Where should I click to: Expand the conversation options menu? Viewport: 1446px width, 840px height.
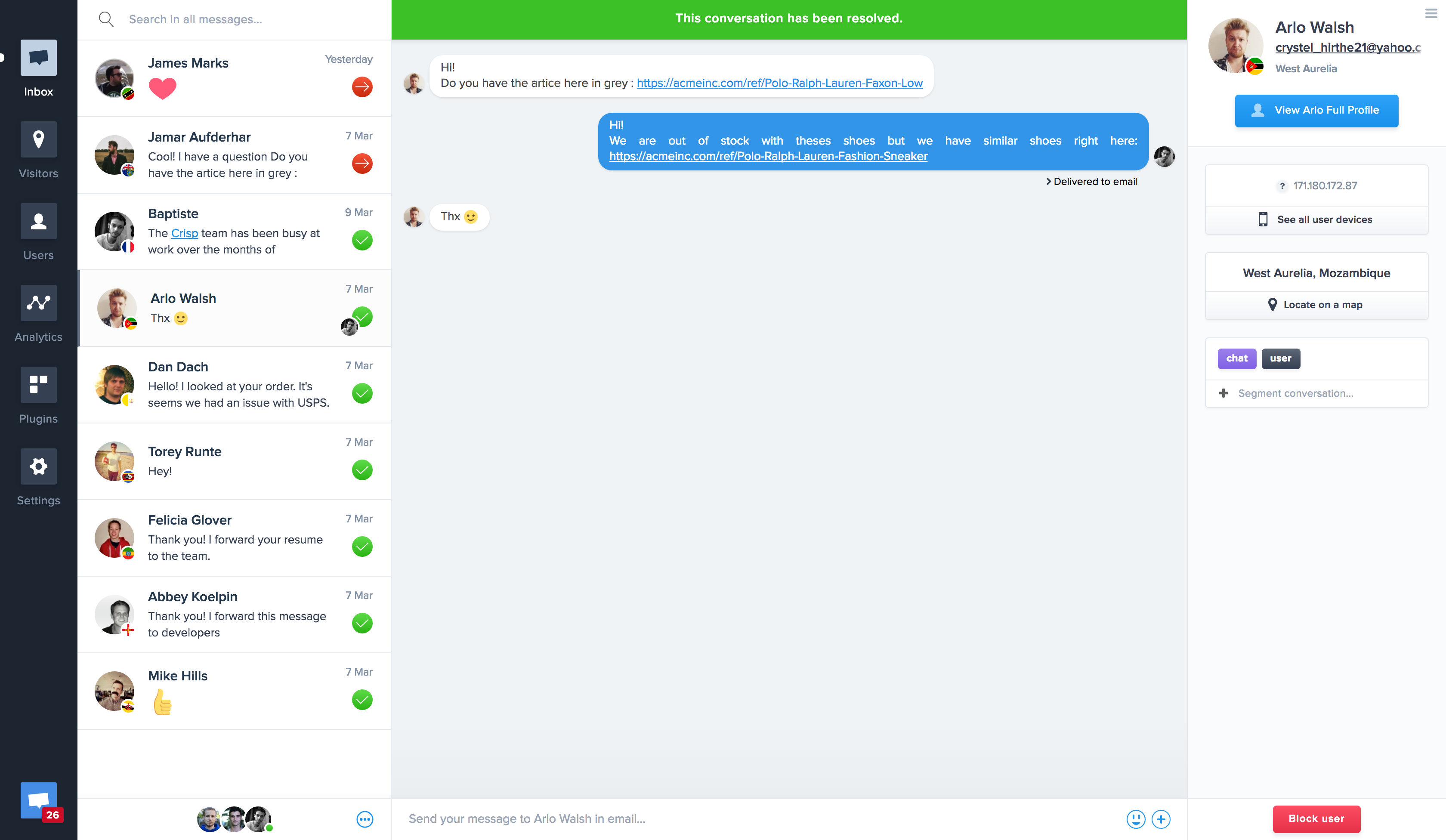pyautogui.click(x=1432, y=14)
